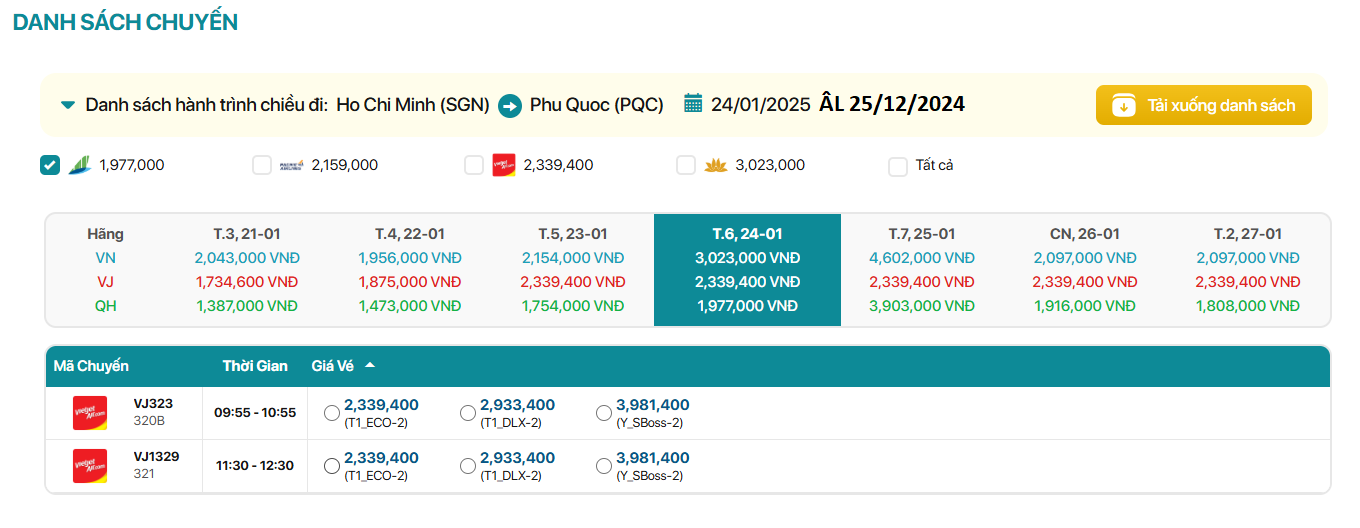The image size is (1360, 528).
Task: Select Y_SBoss-2 fare radio for VJ1329
Action: pos(604,466)
